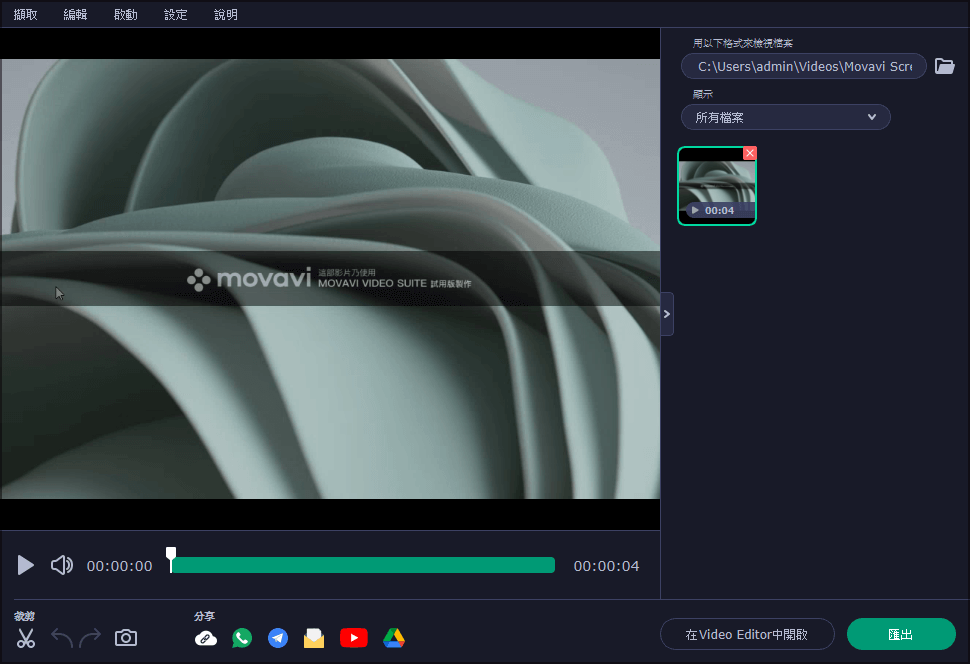Delete the thumbnail using red X
Screen dimensions: 970x664
[750, 153]
